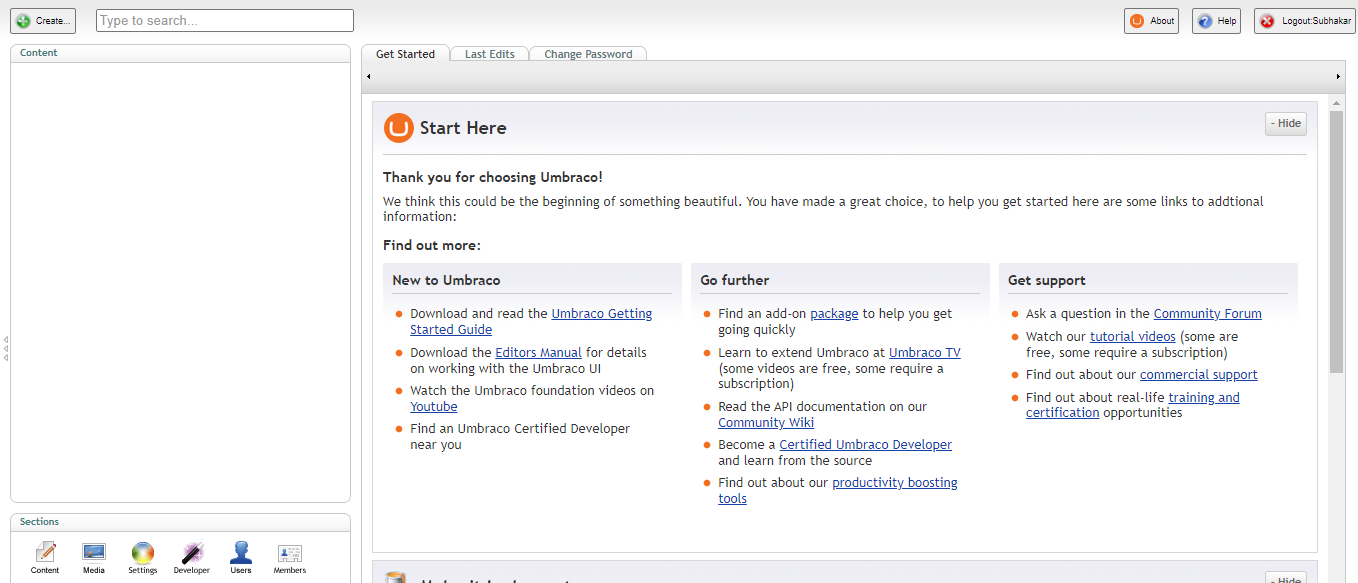Open the package add-on link
This screenshot has height=583, width=1358.
click(834, 313)
